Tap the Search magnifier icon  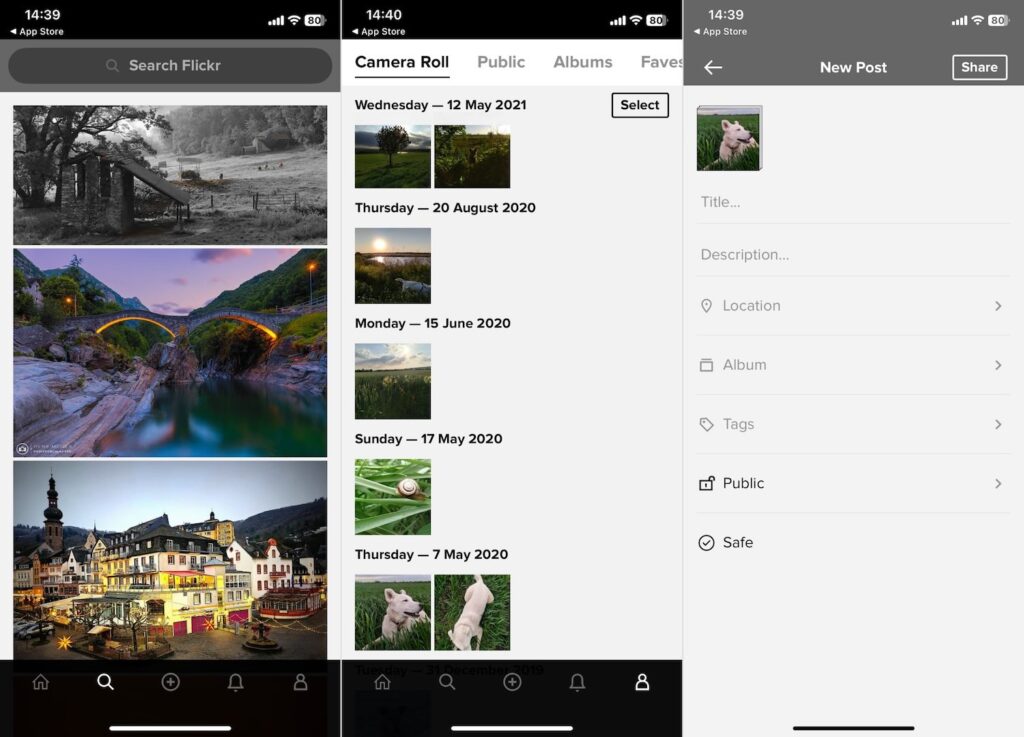click(x=106, y=681)
